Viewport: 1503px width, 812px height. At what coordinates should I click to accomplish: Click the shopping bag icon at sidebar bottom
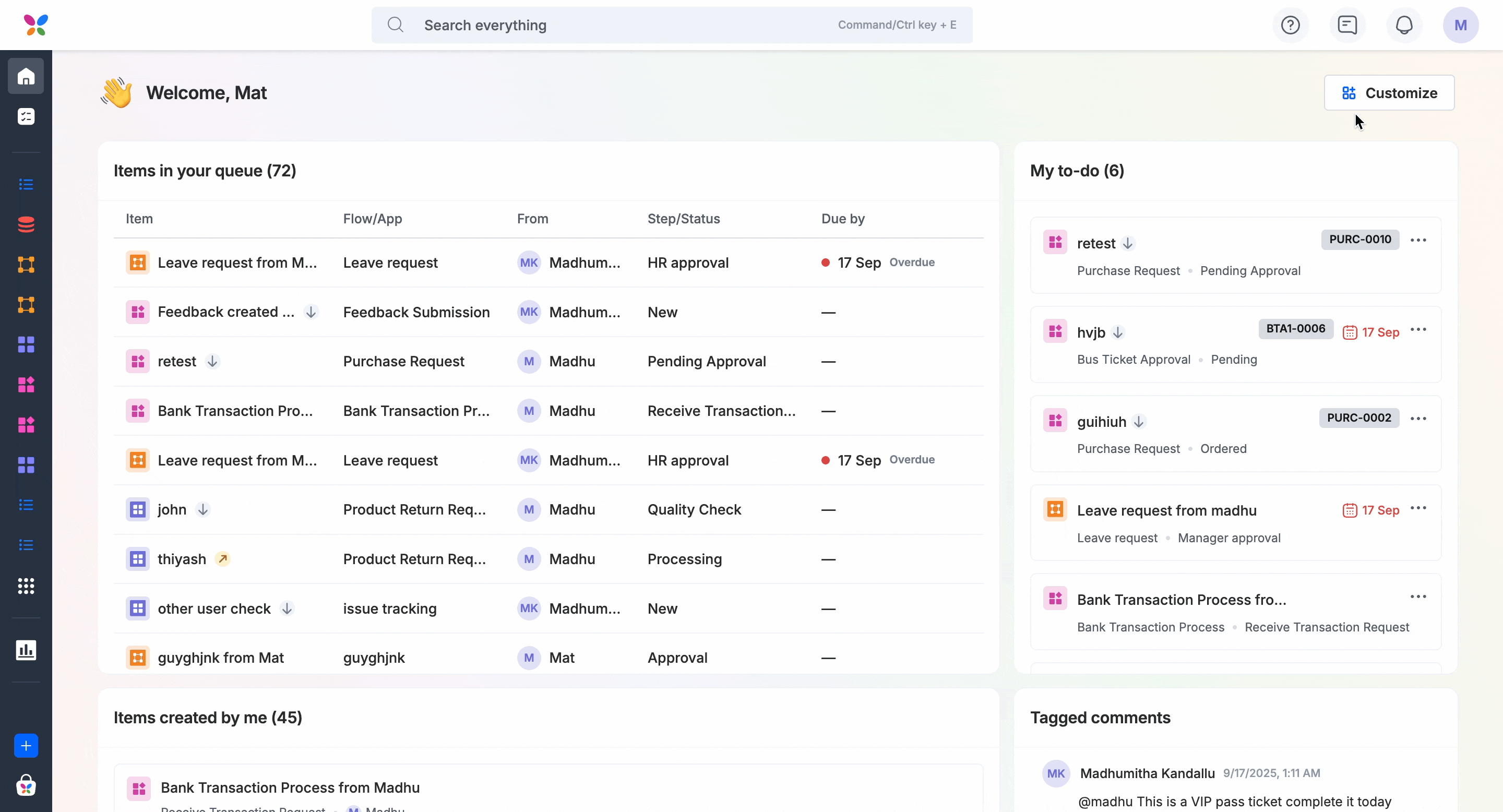(26, 786)
